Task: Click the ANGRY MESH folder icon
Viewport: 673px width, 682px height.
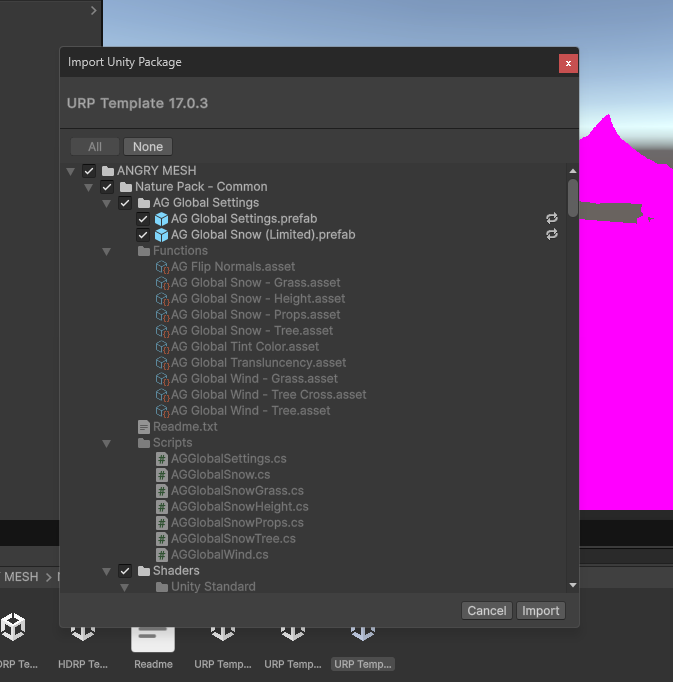Action: [x=108, y=170]
